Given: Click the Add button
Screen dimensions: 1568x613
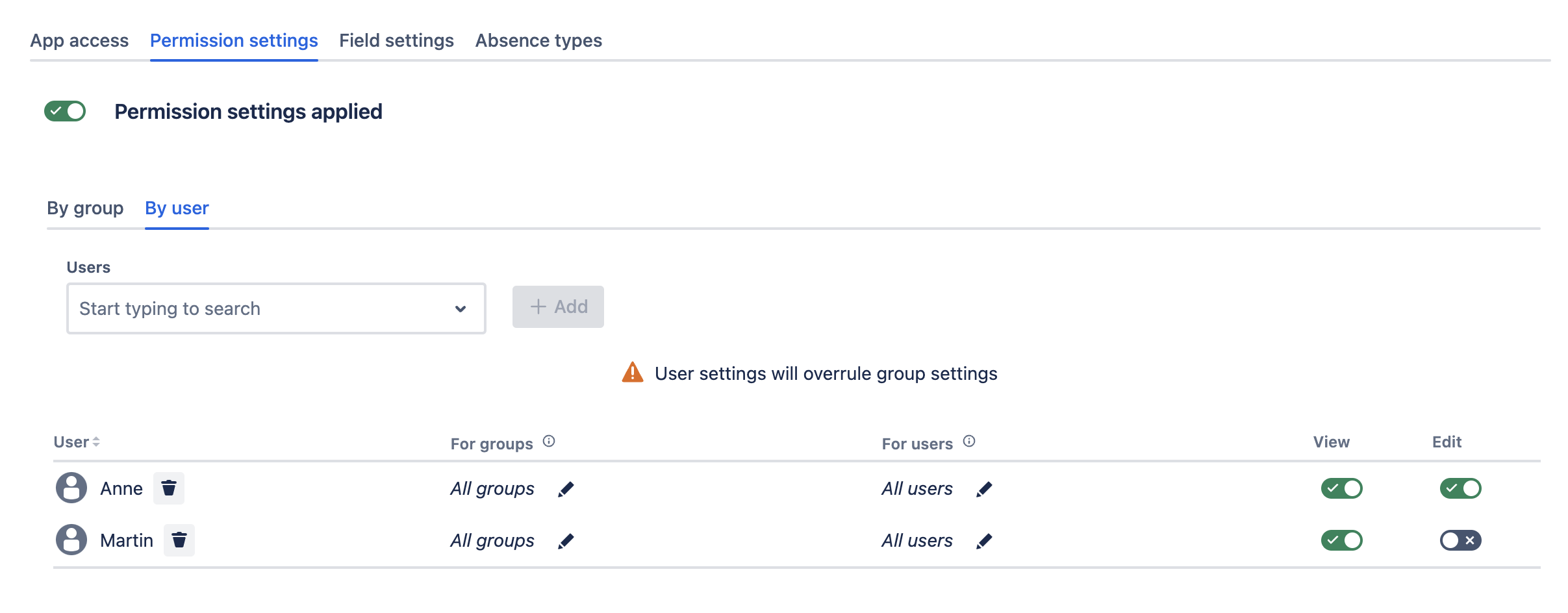Looking at the screenshot, I should coord(558,306).
